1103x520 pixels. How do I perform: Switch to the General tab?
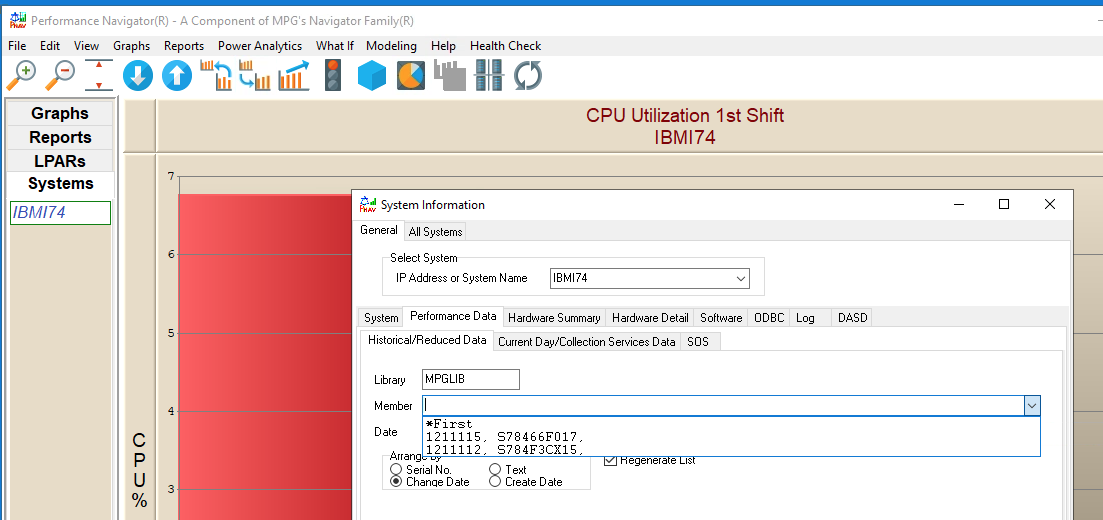coord(378,230)
